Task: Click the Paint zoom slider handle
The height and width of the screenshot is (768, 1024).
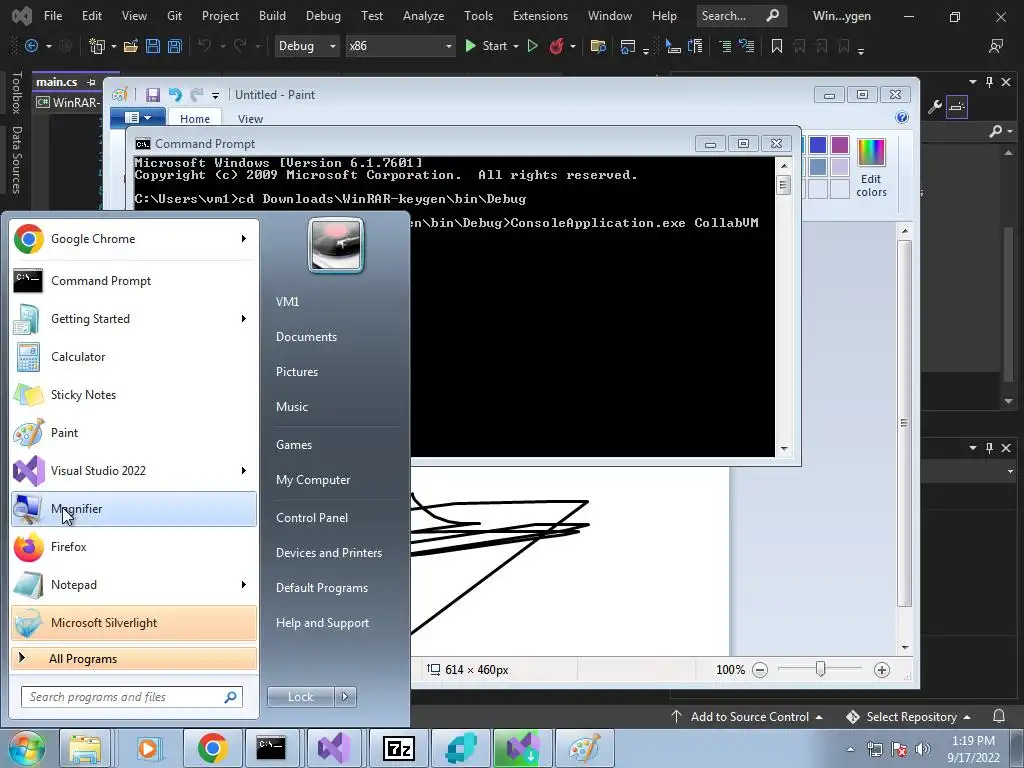Action: (820, 669)
